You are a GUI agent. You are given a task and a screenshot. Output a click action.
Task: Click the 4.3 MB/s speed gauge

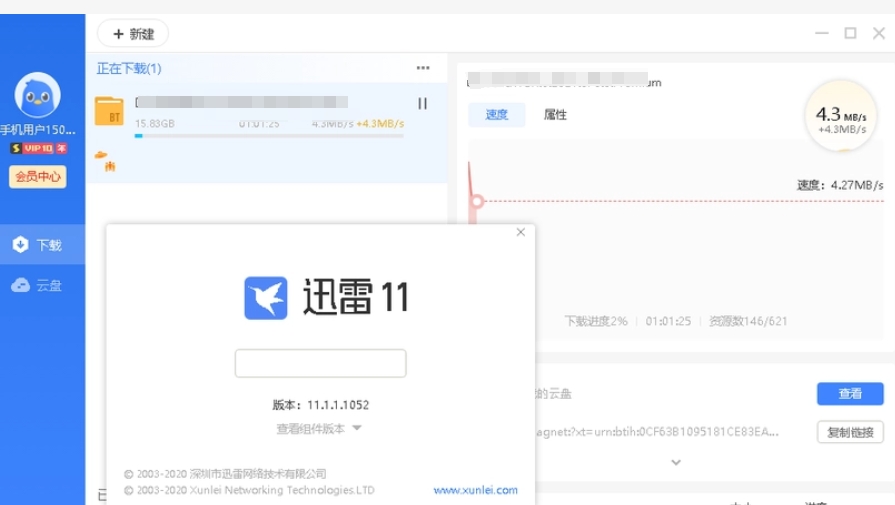[x=841, y=116]
